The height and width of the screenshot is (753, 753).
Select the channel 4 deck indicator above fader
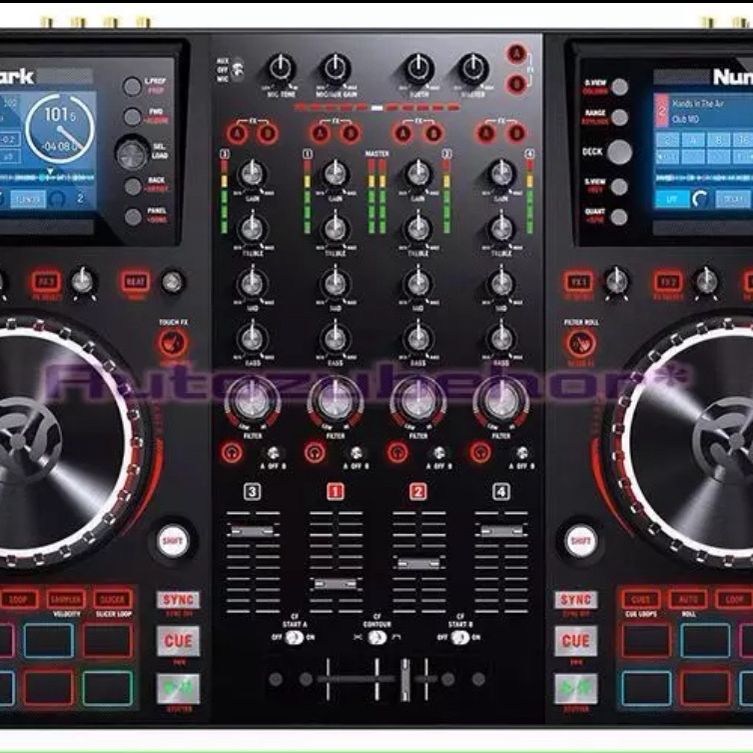[501, 492]
